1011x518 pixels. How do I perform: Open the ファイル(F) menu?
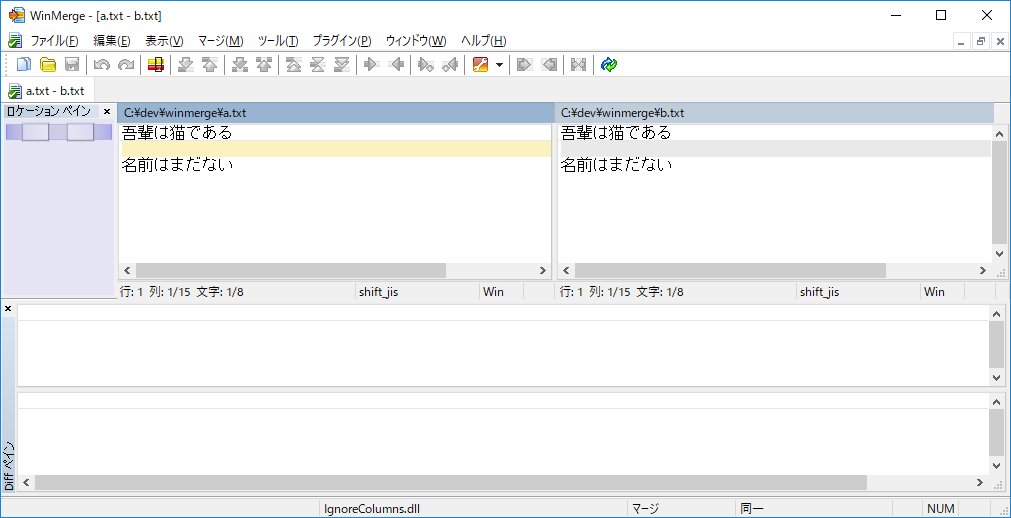pyautogui.click(x=55, y=41)
